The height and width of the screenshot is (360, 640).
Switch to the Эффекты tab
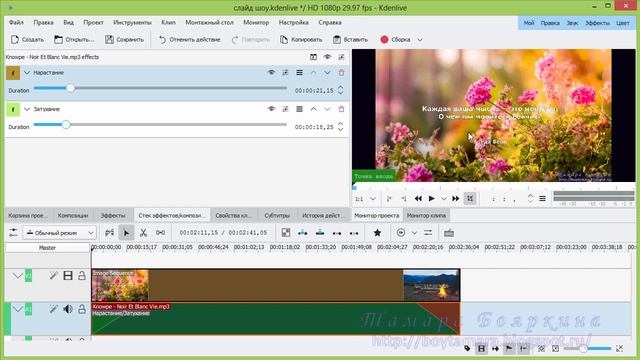click(x=113, y=215)
